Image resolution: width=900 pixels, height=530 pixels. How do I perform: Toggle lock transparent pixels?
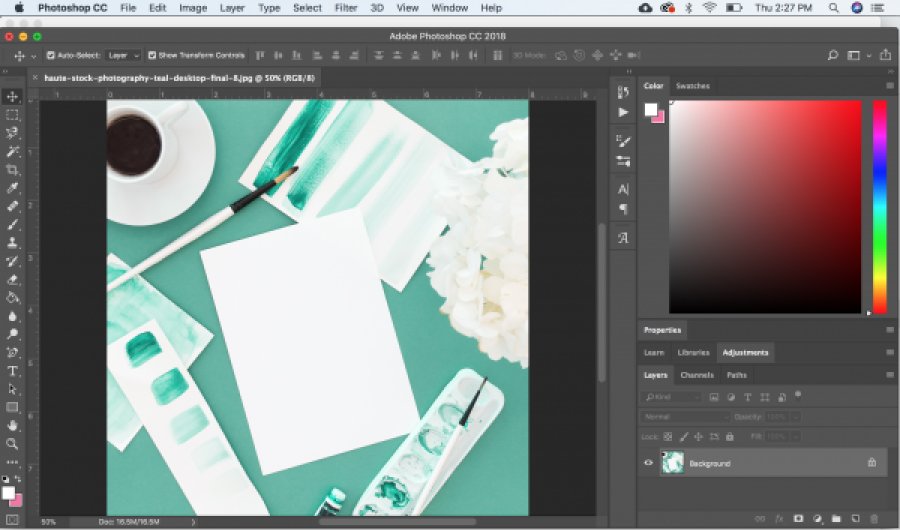(x=668, y=436)
